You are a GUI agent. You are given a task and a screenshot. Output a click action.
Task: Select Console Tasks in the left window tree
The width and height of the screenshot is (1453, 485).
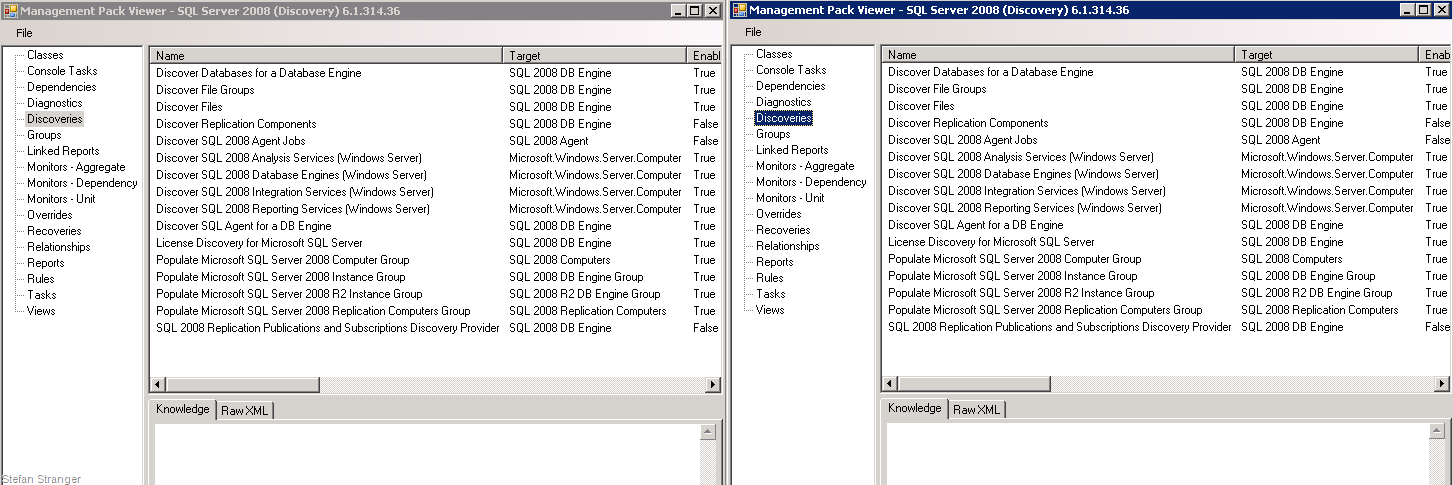[61, 71]
